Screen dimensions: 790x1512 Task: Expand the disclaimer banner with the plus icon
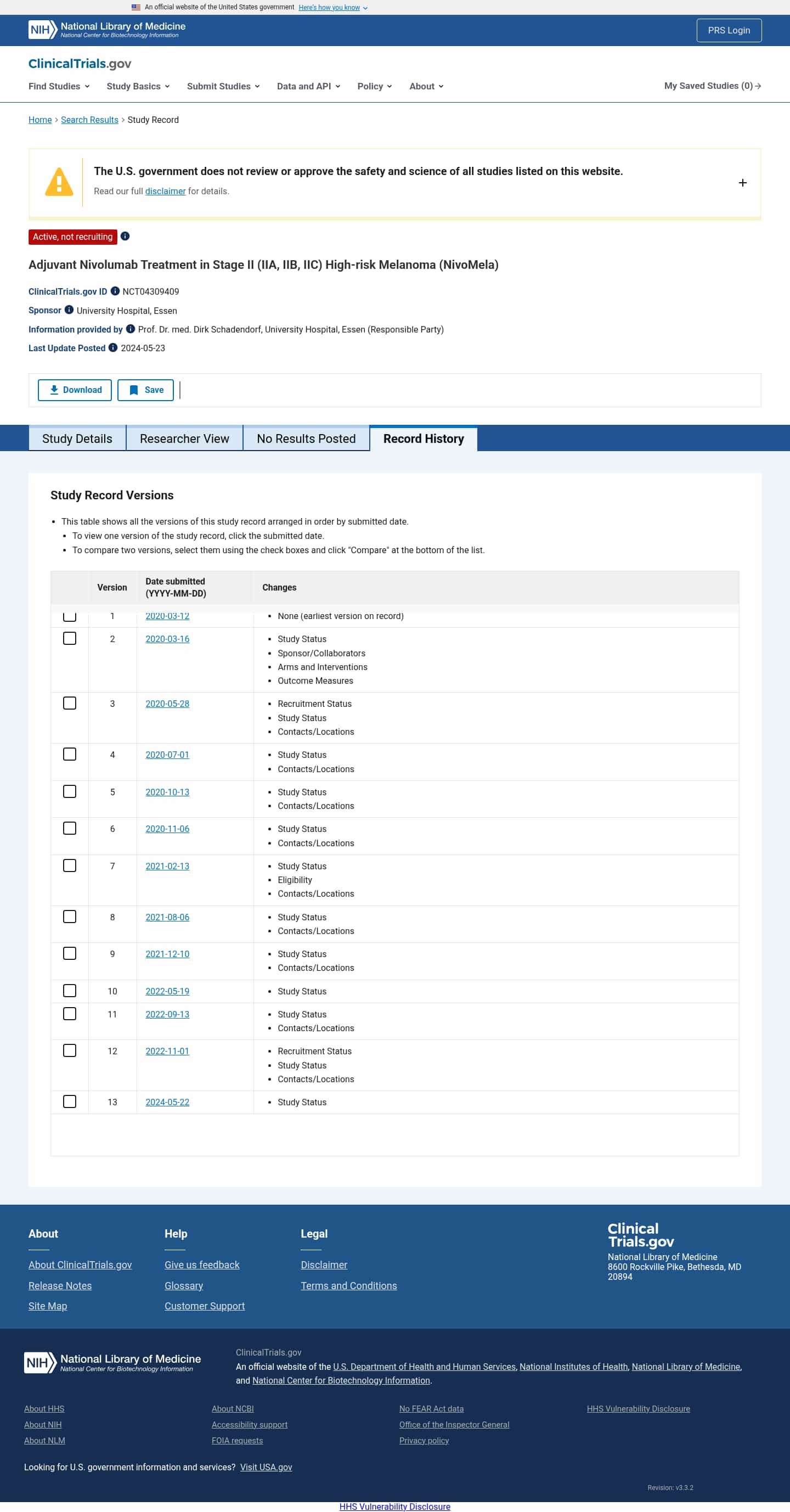point(742,183)
